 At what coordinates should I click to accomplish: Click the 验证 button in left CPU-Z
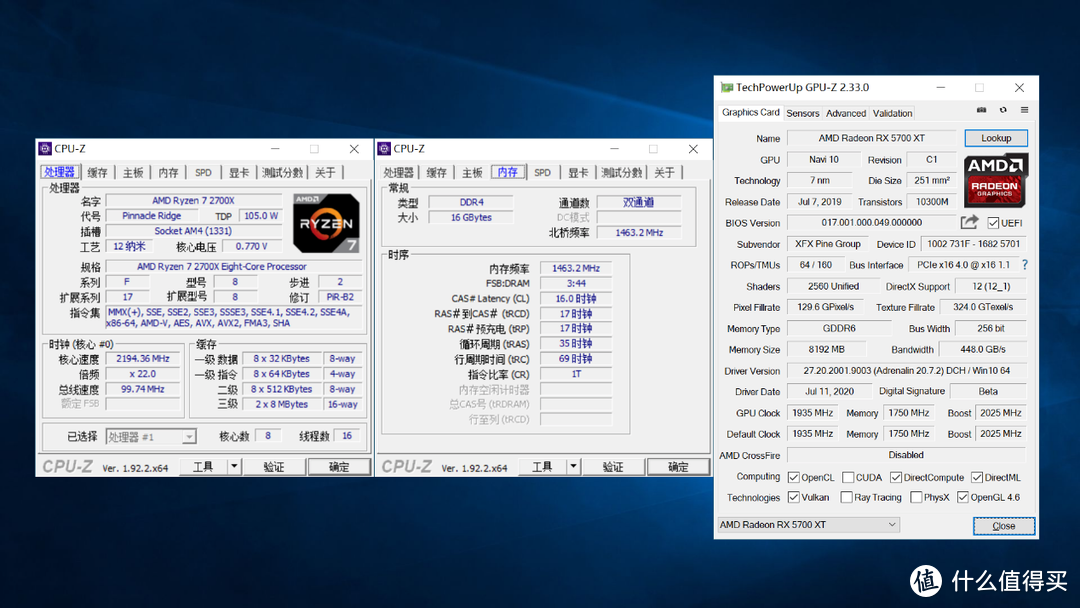point(273,467)
